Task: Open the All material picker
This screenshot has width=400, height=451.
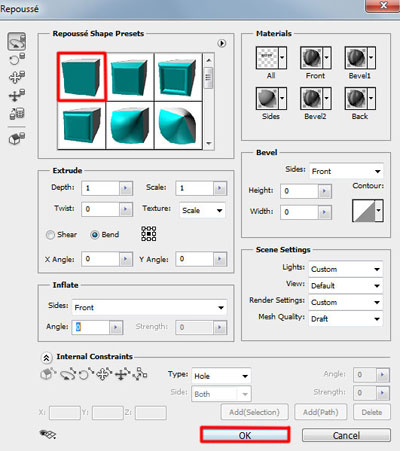Action: coord(271,58)
